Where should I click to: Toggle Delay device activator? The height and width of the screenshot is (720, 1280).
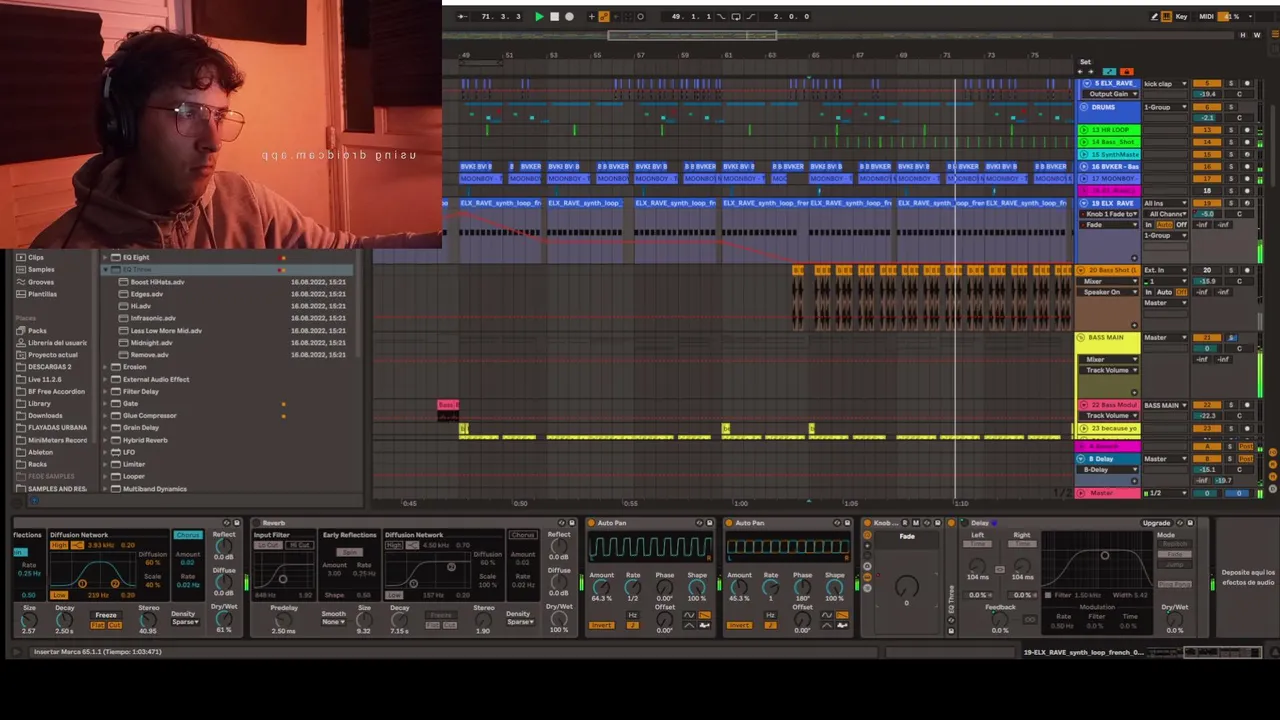click(964, 523)
